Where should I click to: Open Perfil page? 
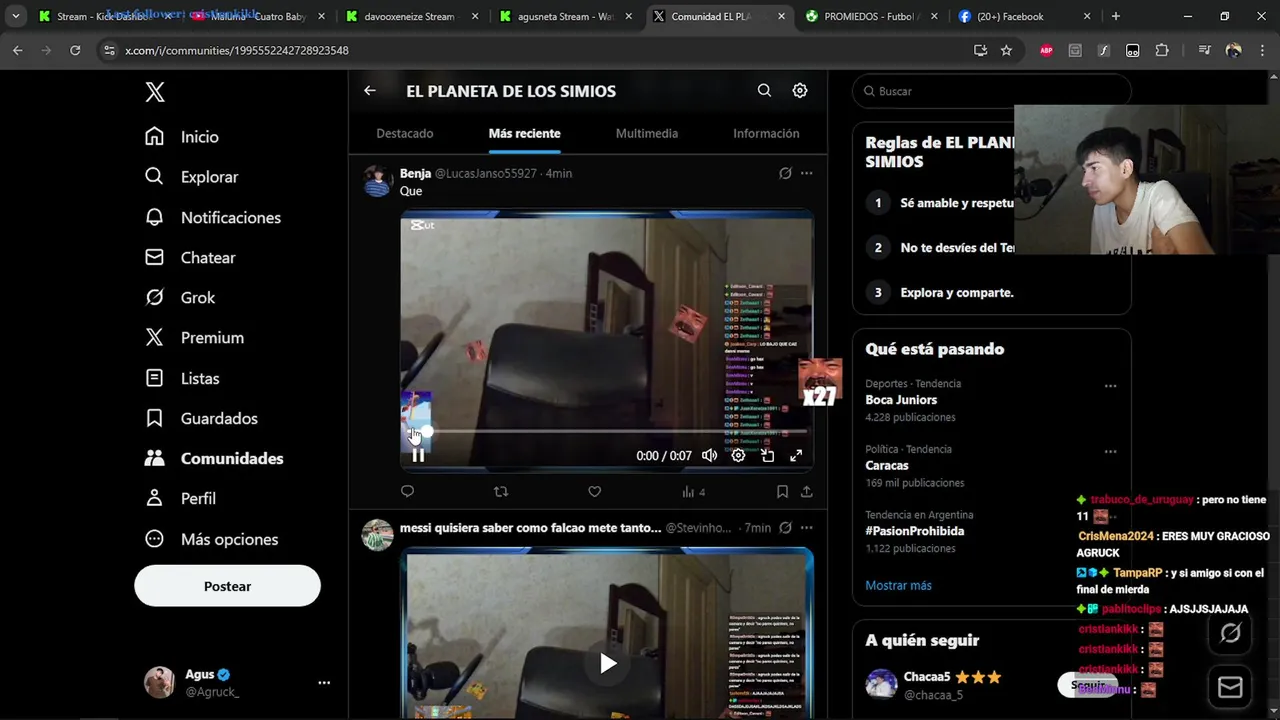180,498
